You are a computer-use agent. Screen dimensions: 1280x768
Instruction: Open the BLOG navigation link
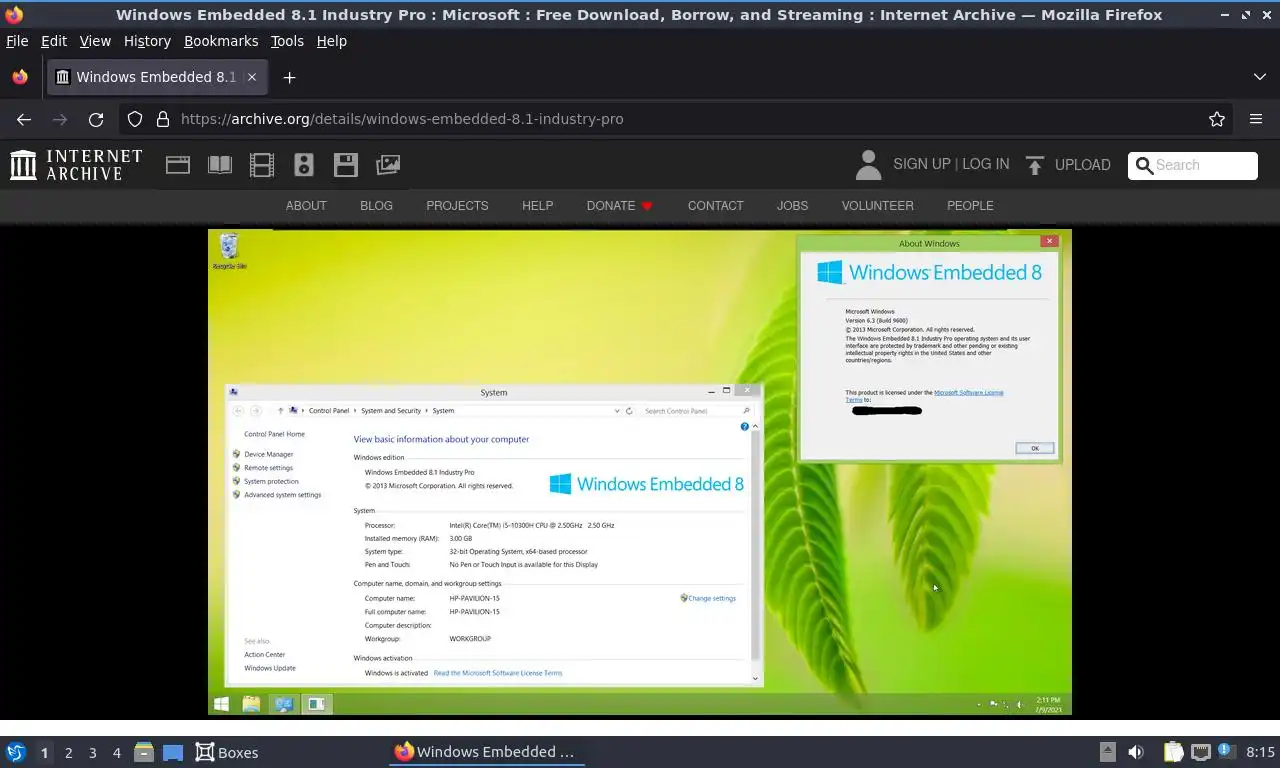click(376, 206)
